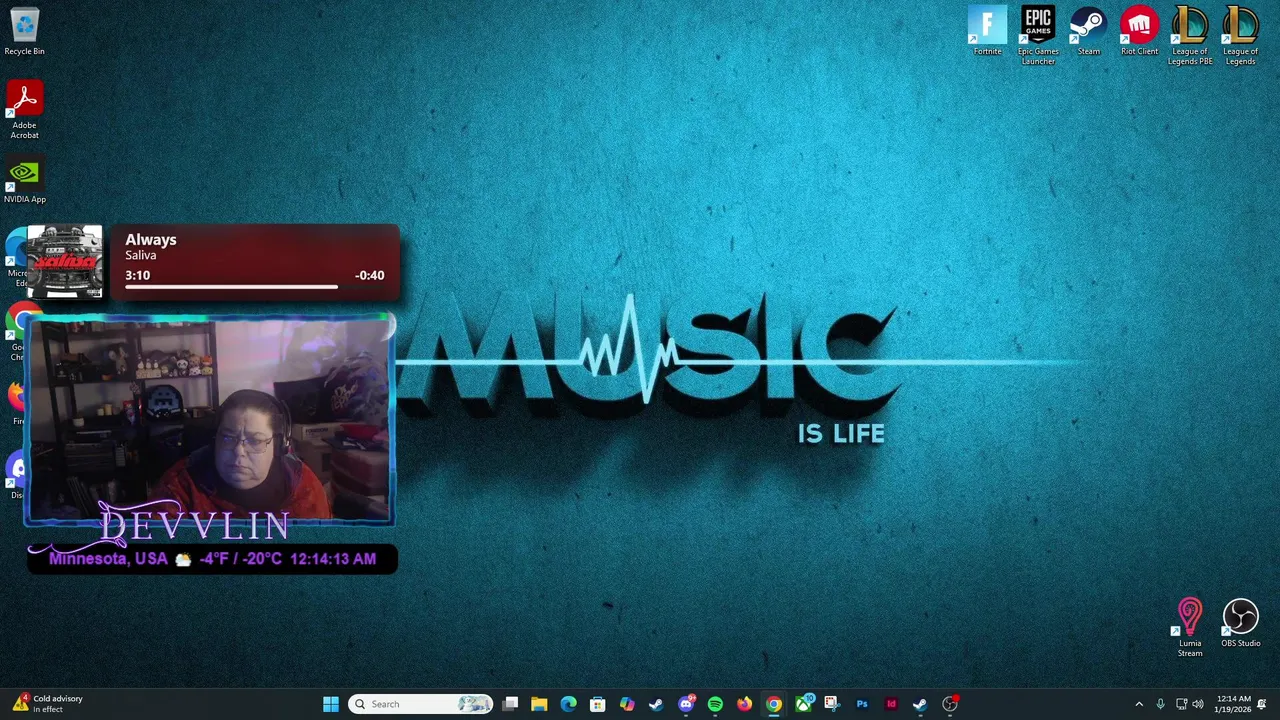Open the NVIDIA App desktop shortcut
Image resolution: width=1280 pixels, height=720 pixels.
[x=24, y=182]
